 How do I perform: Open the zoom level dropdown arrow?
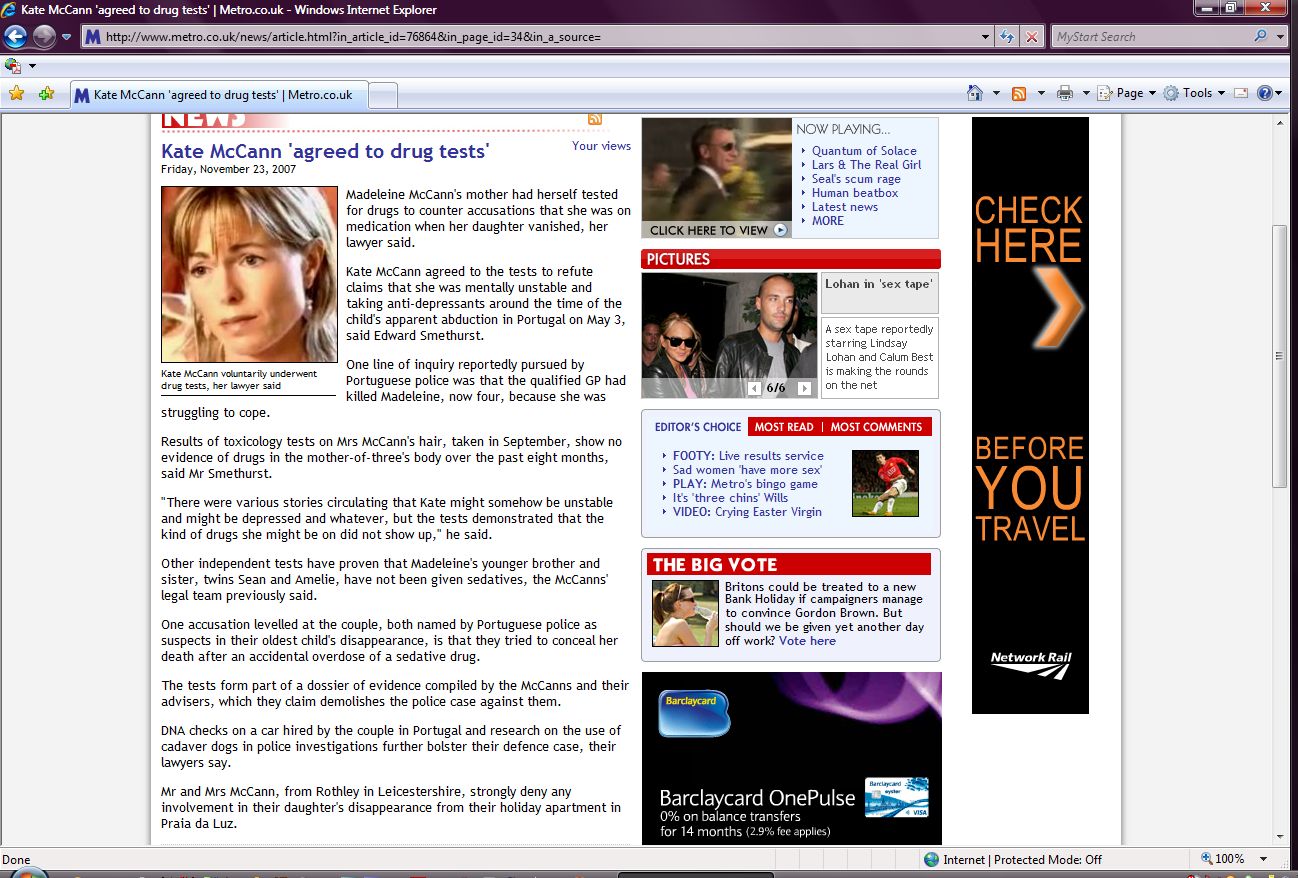click(x=1264, y=859)
